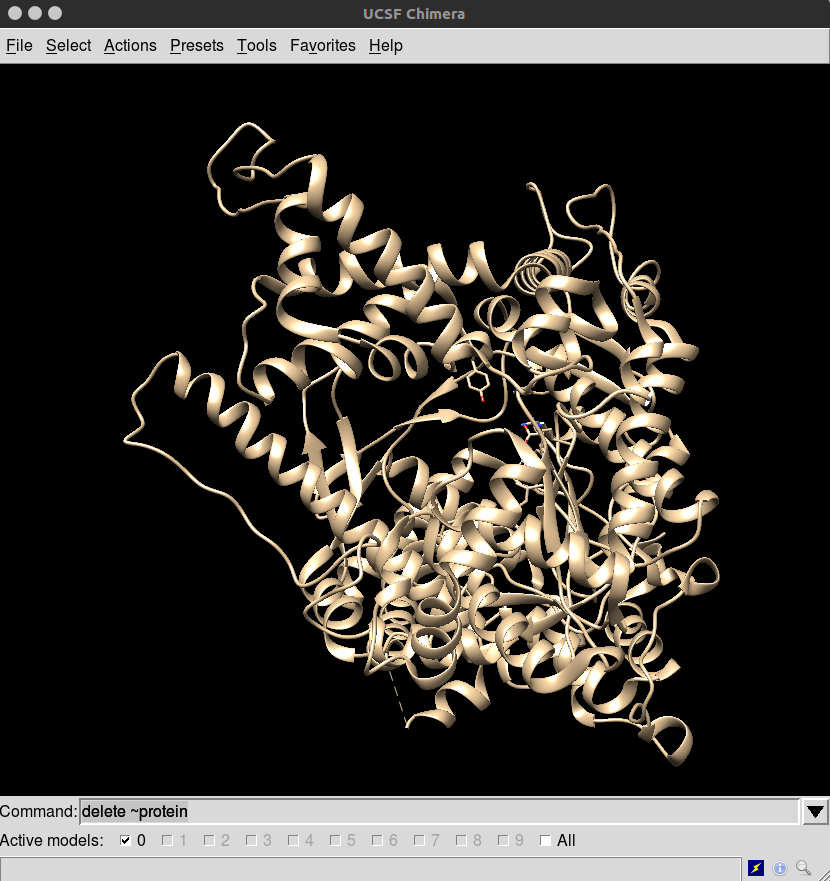Enable the All active models checkbox
830x881 pixels.
click(545, 841)
